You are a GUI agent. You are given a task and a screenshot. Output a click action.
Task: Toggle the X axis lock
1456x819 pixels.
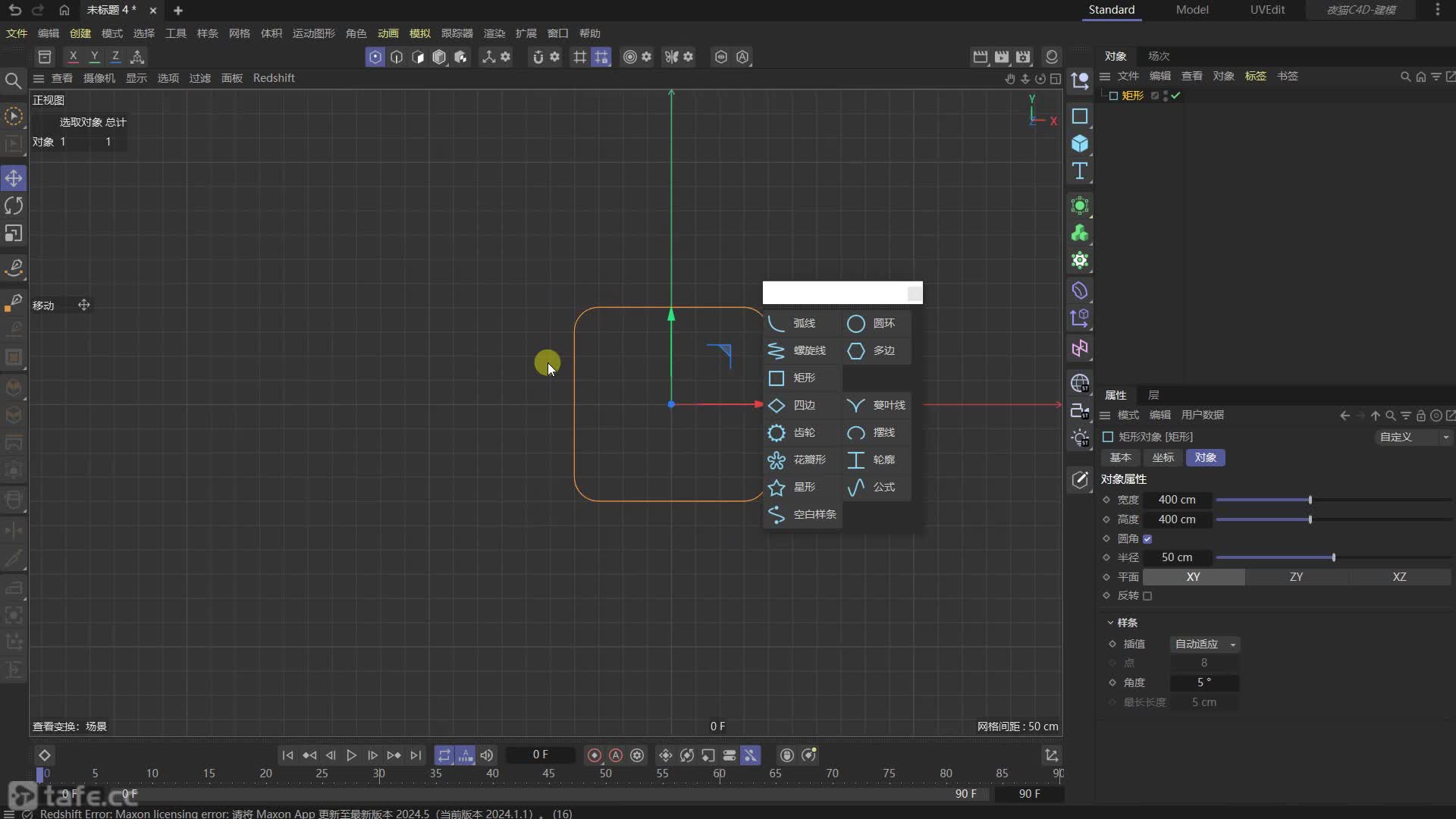(73, 57)
